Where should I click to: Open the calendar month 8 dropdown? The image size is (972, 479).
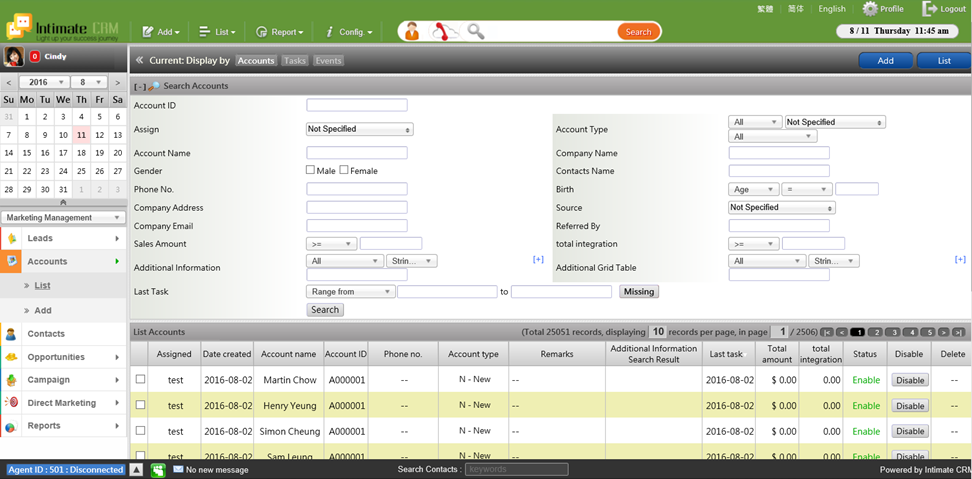pos(90,82)
